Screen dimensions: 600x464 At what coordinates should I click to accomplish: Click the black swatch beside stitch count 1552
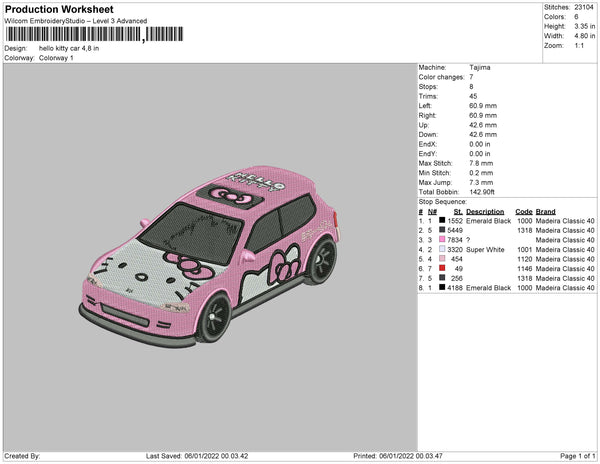(x=442, y=220)
